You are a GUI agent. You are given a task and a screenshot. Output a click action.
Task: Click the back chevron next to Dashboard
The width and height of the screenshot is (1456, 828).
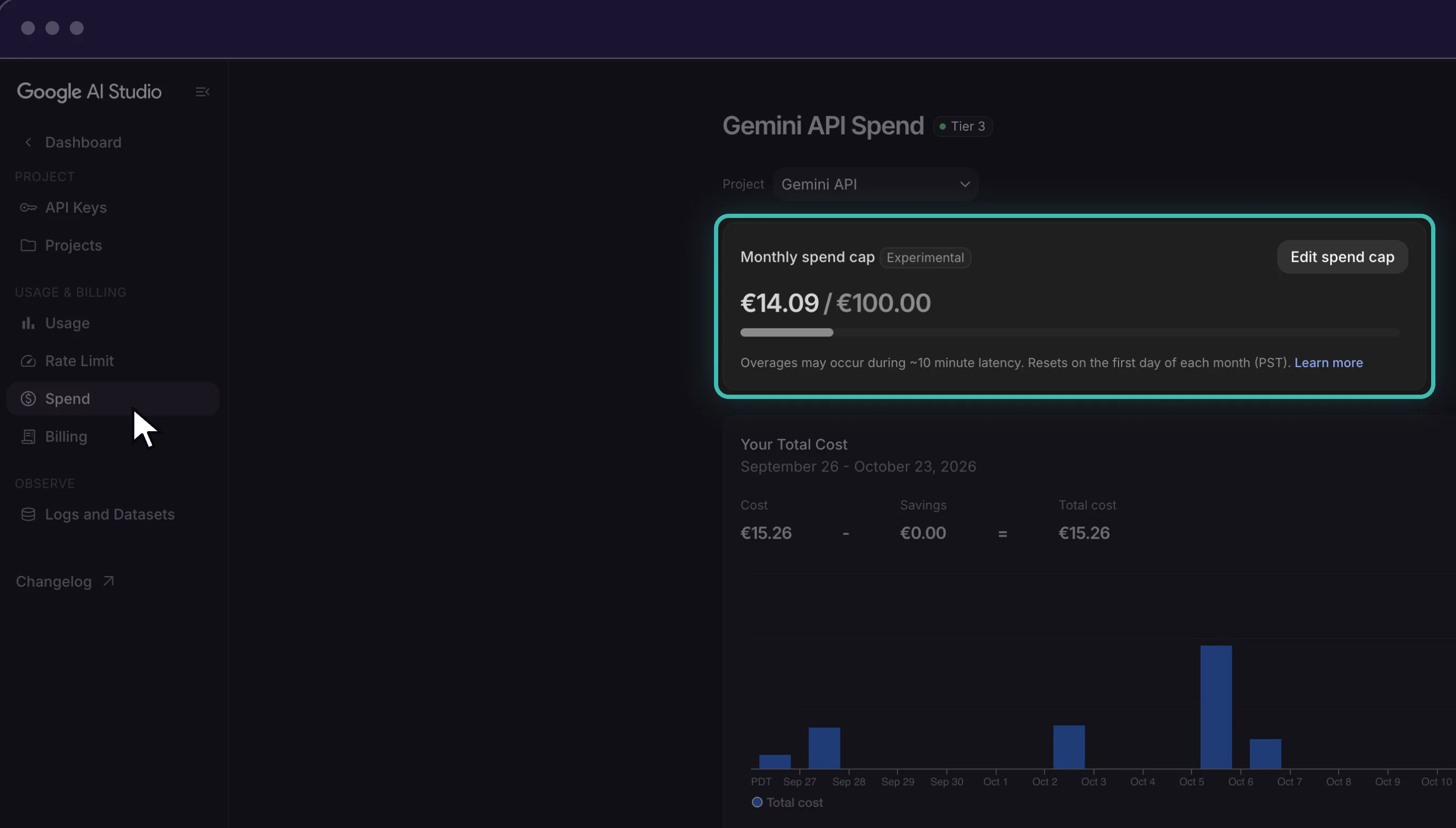(28, 142)
